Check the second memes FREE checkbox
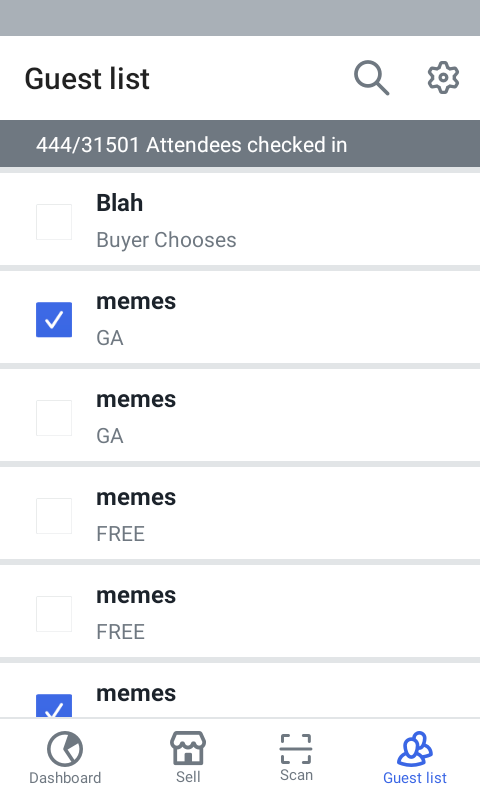The image size is (480, 800). coord(54,614)
